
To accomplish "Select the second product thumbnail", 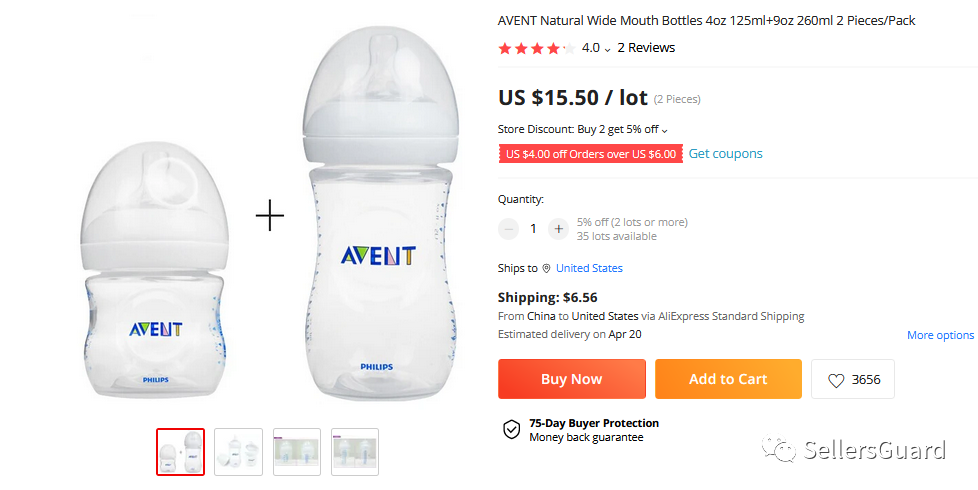I will click(239, 452).
